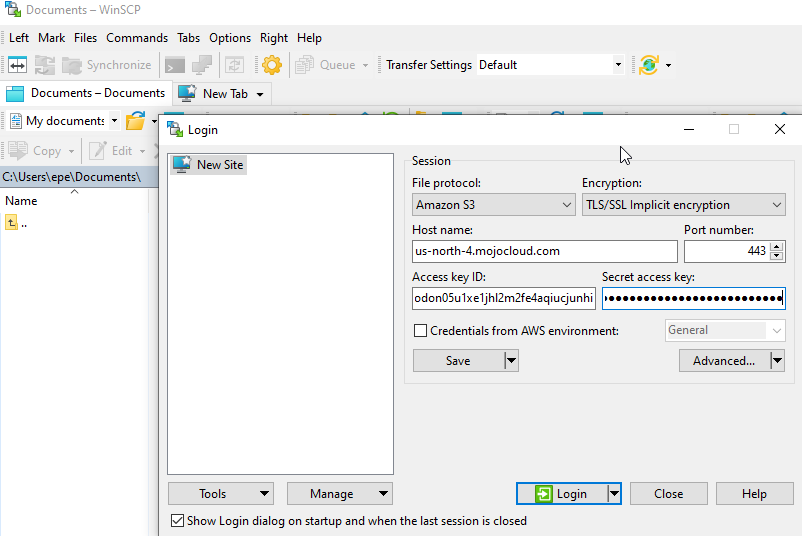Click the compare directories icon in toolbar

pos(44,65)
